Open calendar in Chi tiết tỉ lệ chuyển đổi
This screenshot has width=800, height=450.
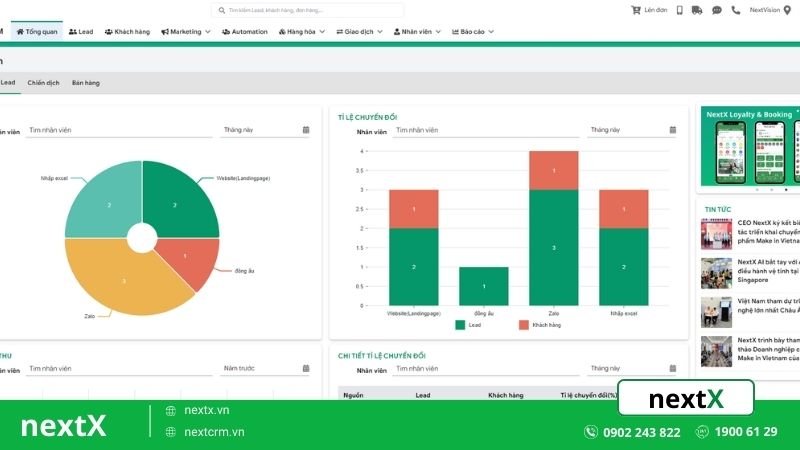pos(672,368)
